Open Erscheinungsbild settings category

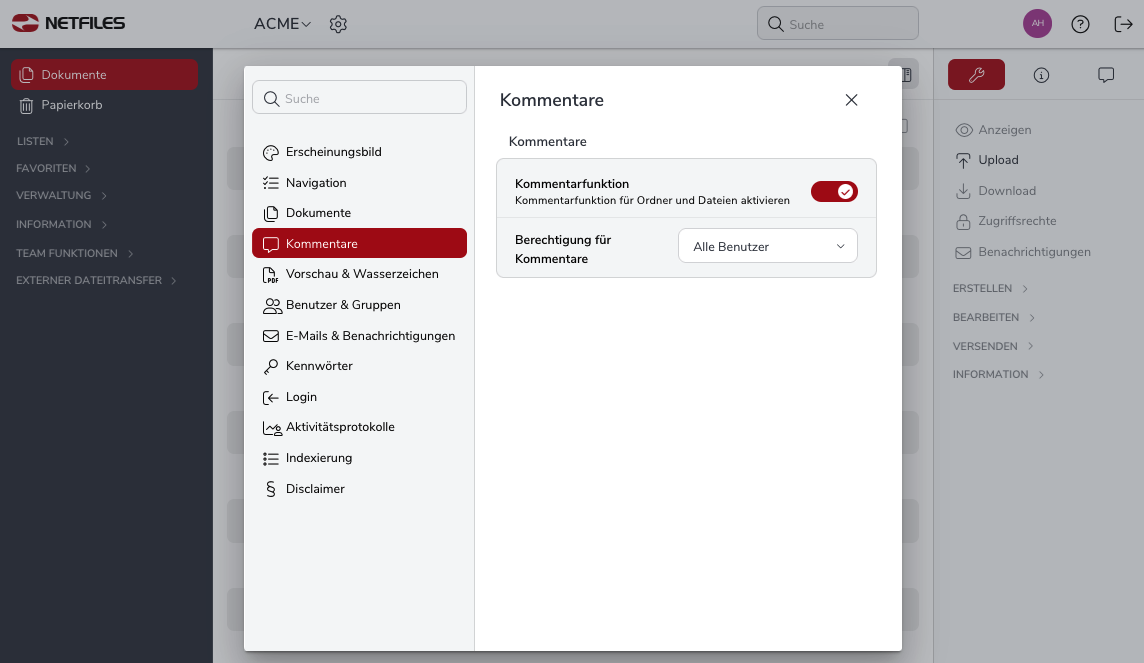[359, 152]
